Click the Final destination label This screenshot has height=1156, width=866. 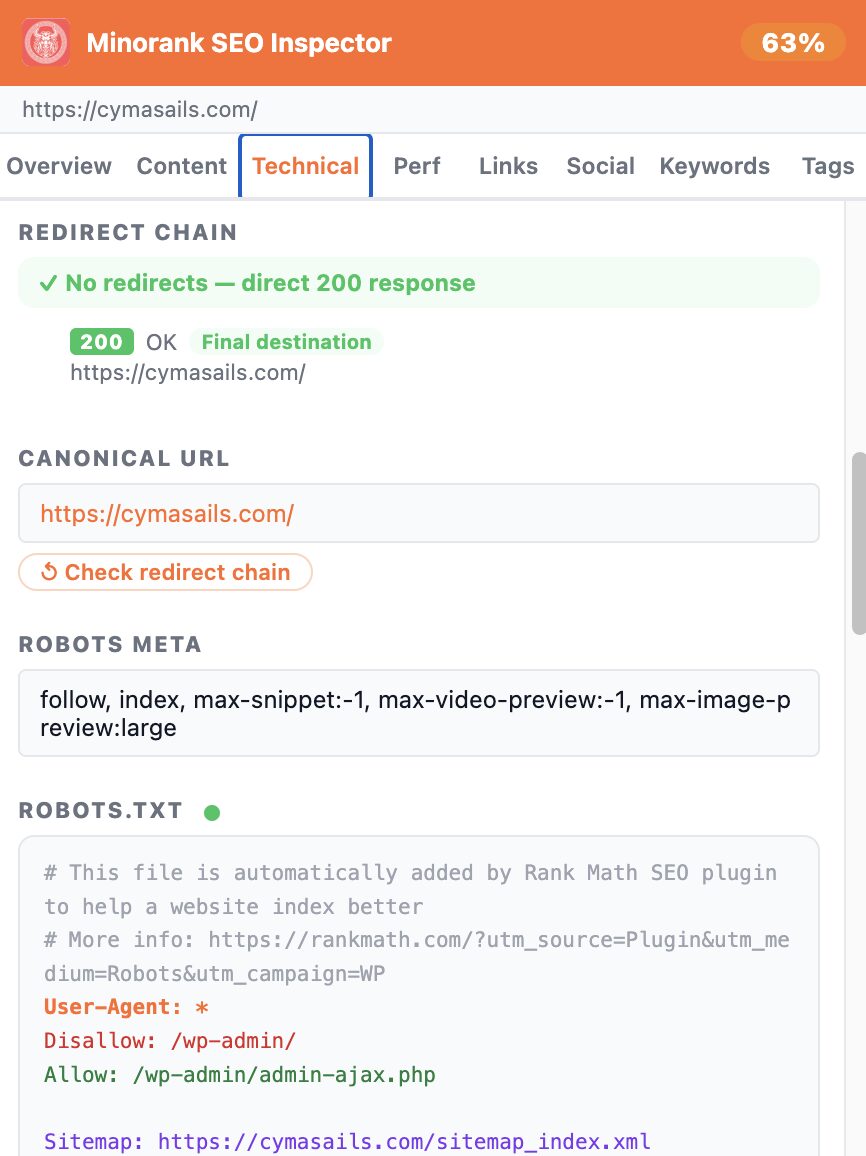286,341
